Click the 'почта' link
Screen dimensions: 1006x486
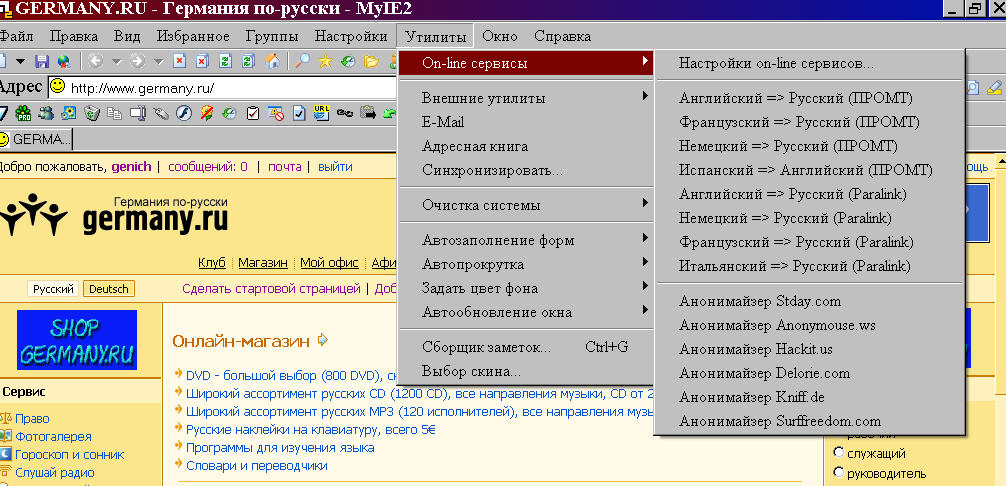(285, 167)
